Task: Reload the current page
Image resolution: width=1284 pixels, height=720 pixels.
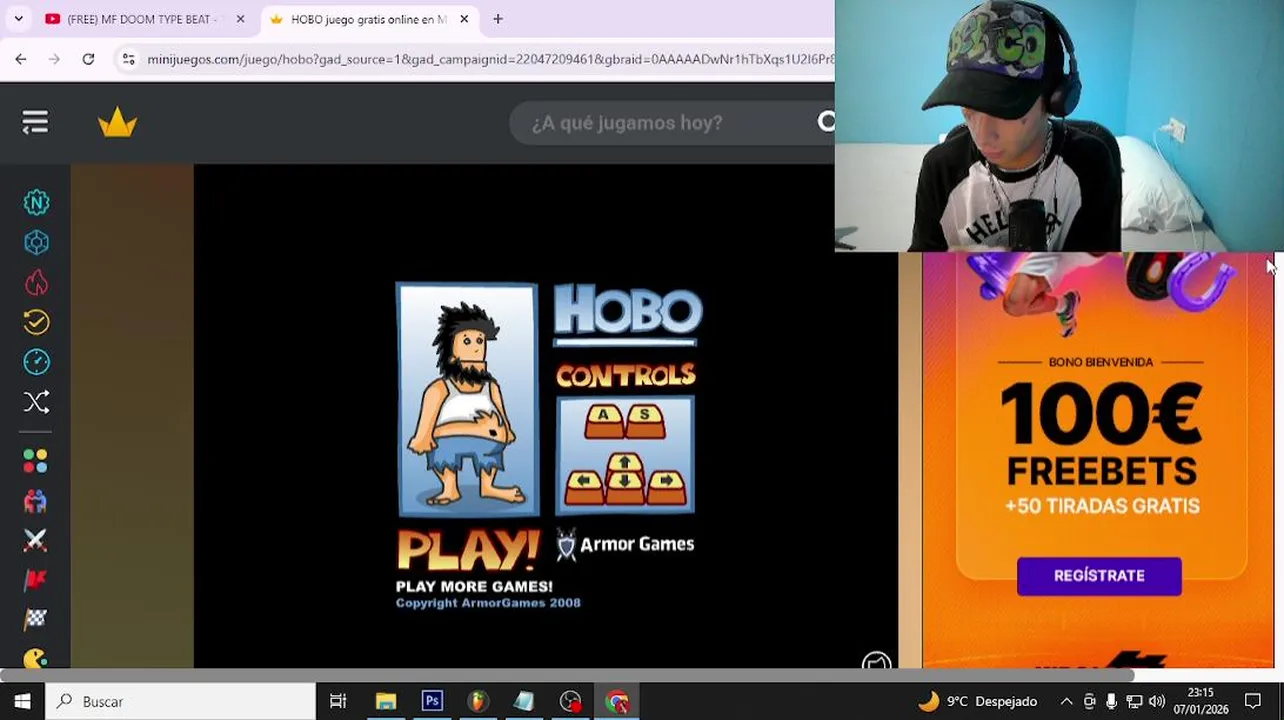Action: click(88, 59)
